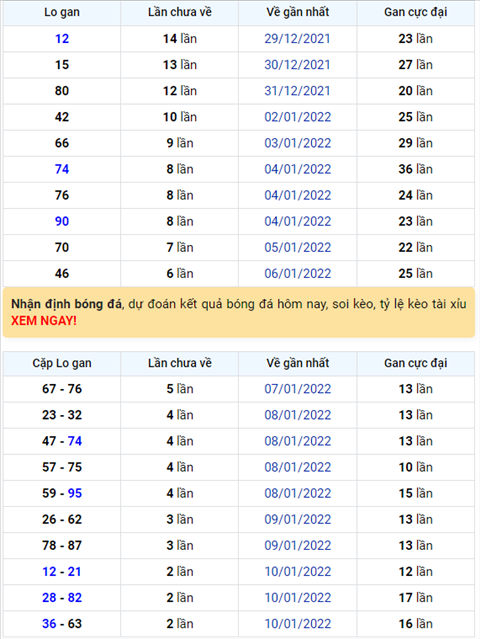Select 15 lần in row 59 - 95
Image resolution: width=480 pixels, height=639 pixels.
pos(416,493)
